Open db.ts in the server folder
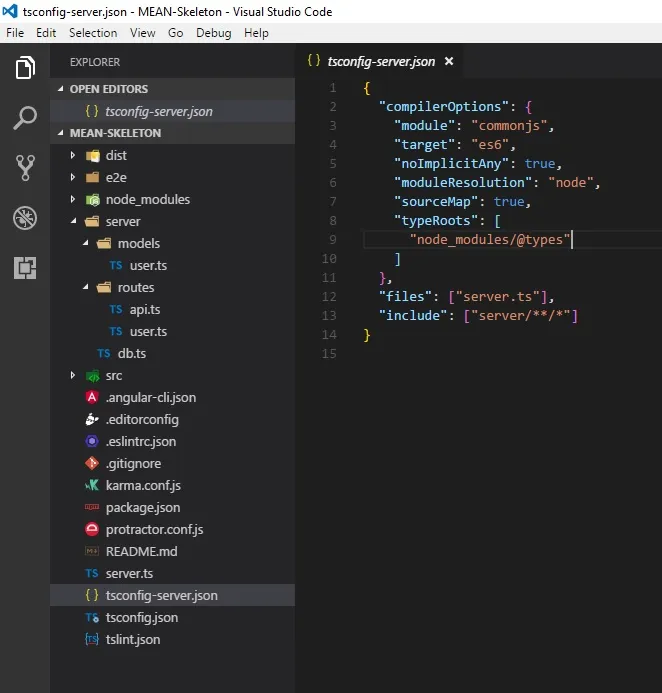 [x=172, y=354]
